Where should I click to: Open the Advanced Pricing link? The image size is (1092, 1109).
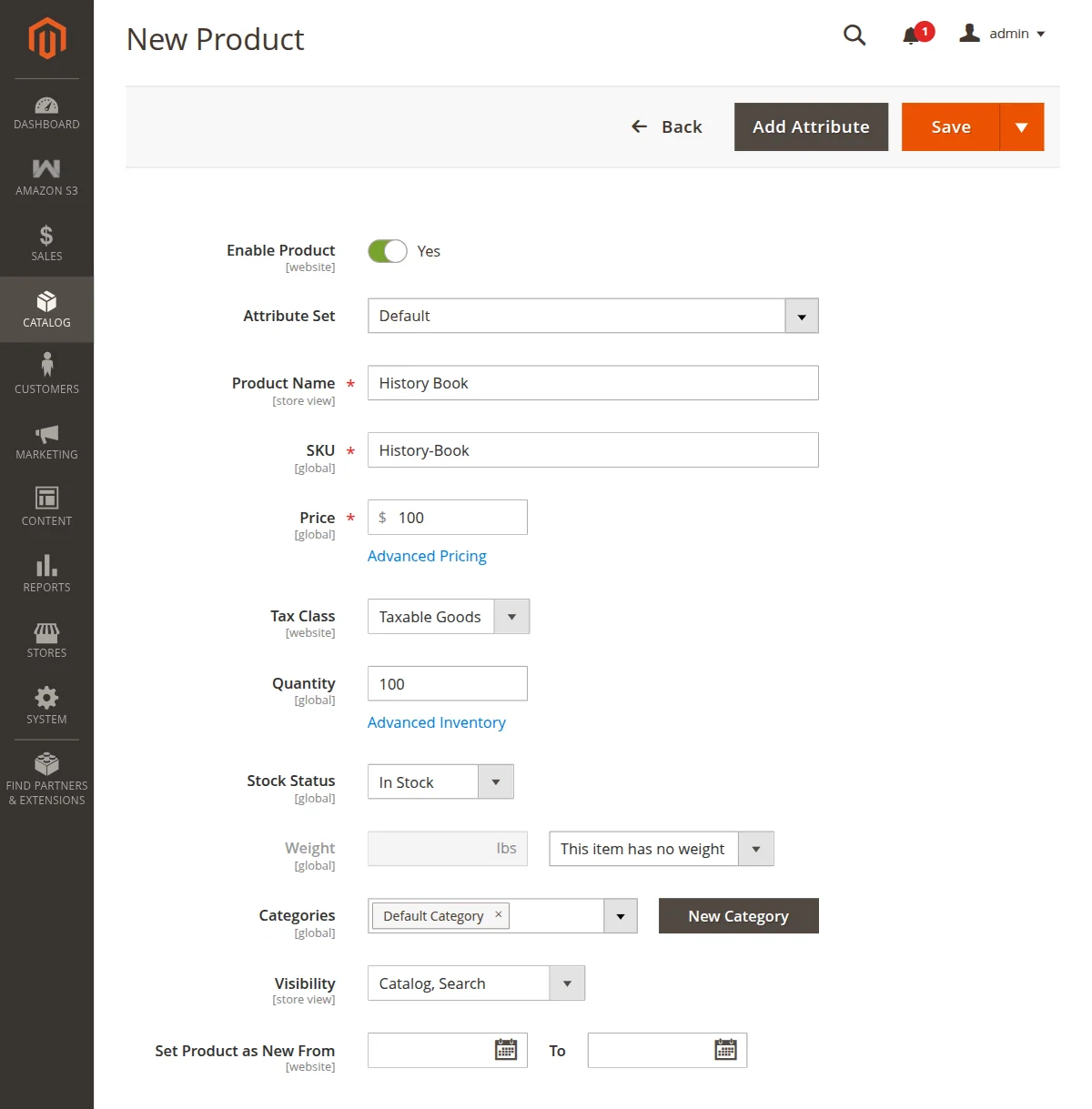click(427, 556)
